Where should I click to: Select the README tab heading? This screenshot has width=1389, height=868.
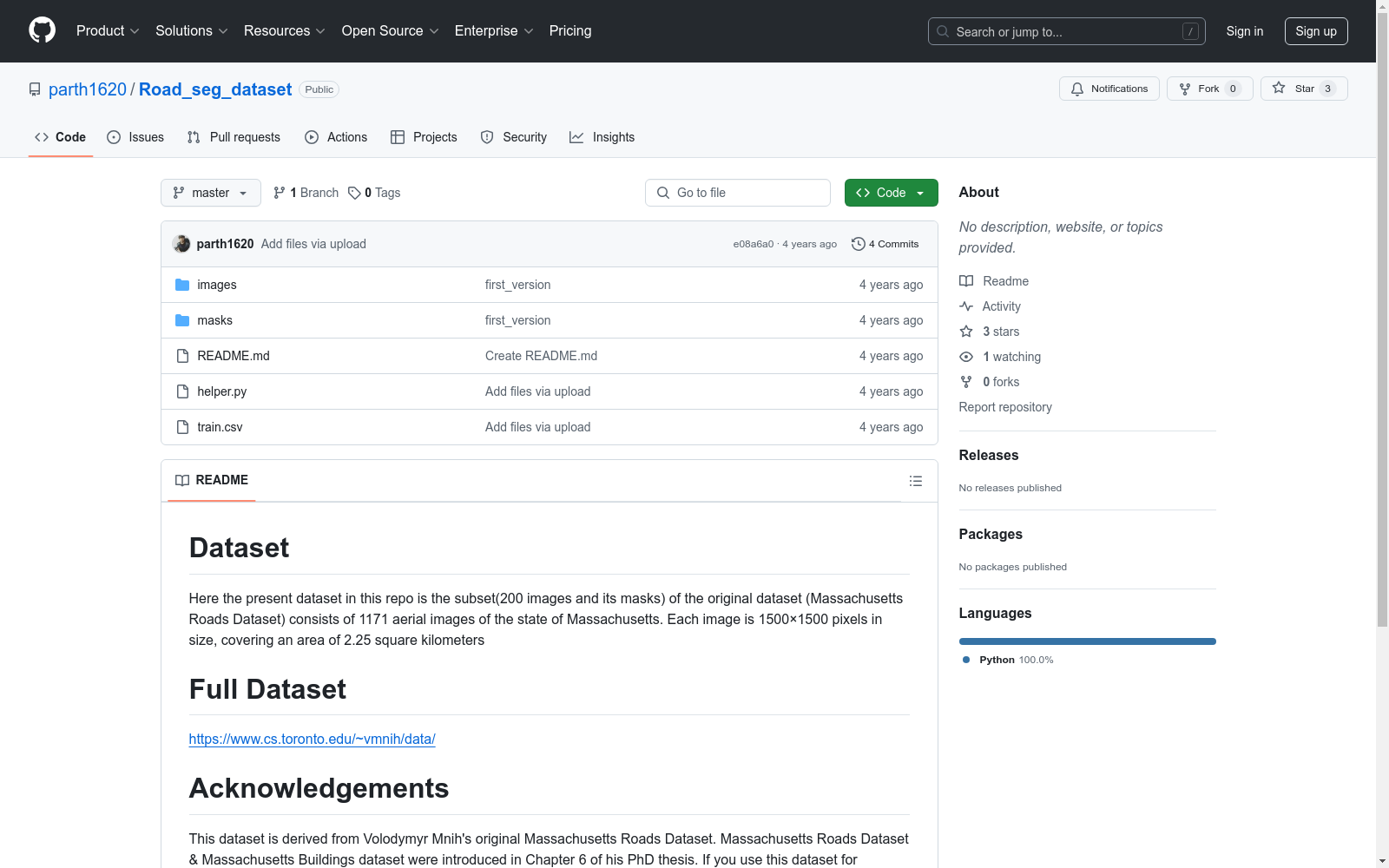click(212, 480)
